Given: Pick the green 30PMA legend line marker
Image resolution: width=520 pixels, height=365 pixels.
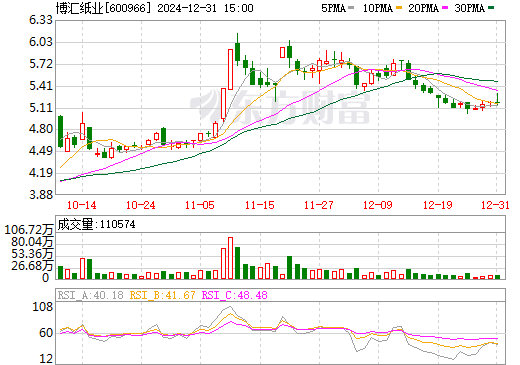Looking at the screenshot, I should pos(491,8).
